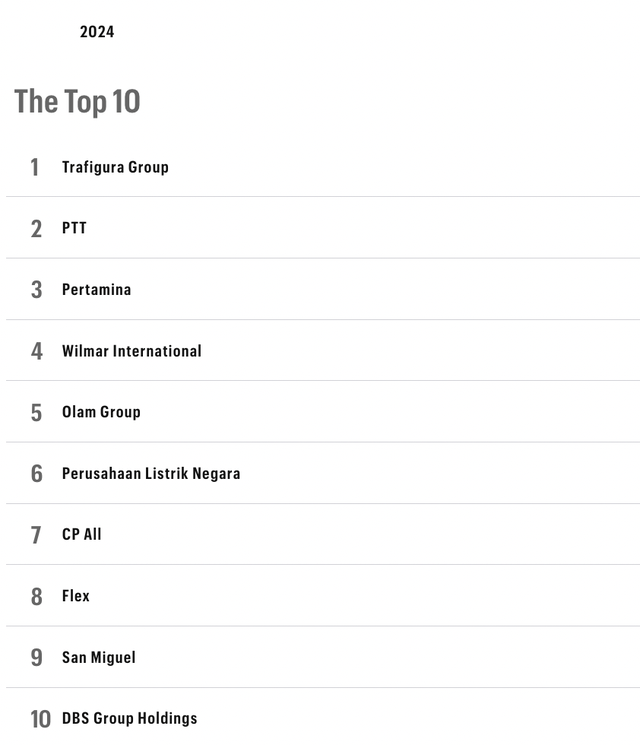640x745 pixels.
Task: Click Perusahaan Listrik Negara
Action: (151, 474)
